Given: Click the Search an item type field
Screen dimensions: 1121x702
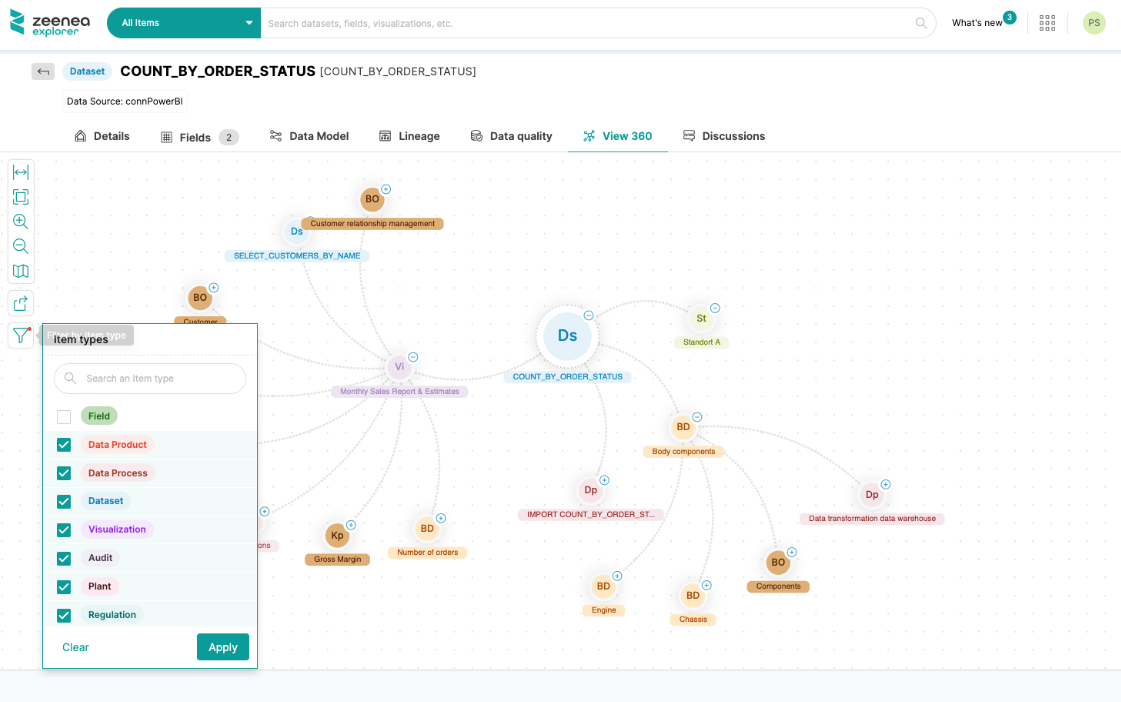Looking at the screenshot, I should click(160, 378).
